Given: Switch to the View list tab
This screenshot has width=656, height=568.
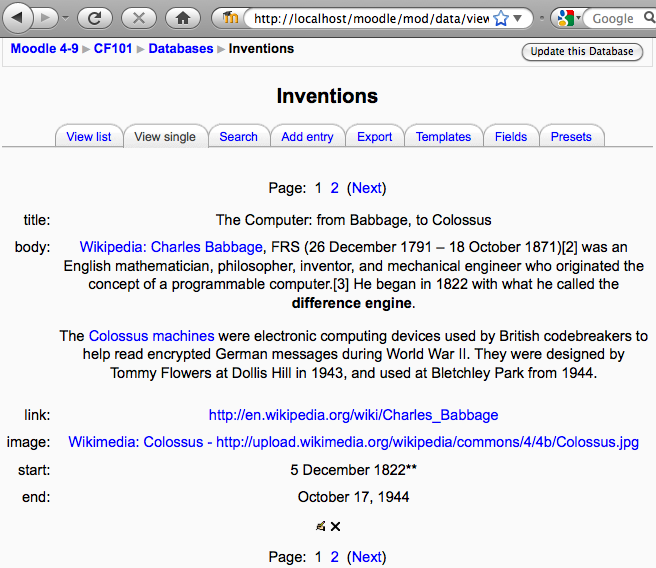Looking at the screenshot, I should (x=89, y=137).
